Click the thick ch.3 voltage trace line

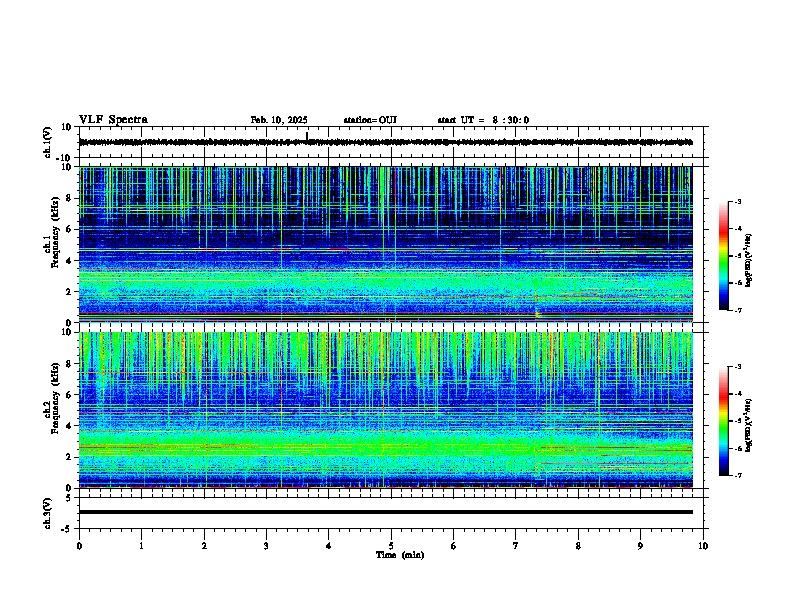coord(385,512)
